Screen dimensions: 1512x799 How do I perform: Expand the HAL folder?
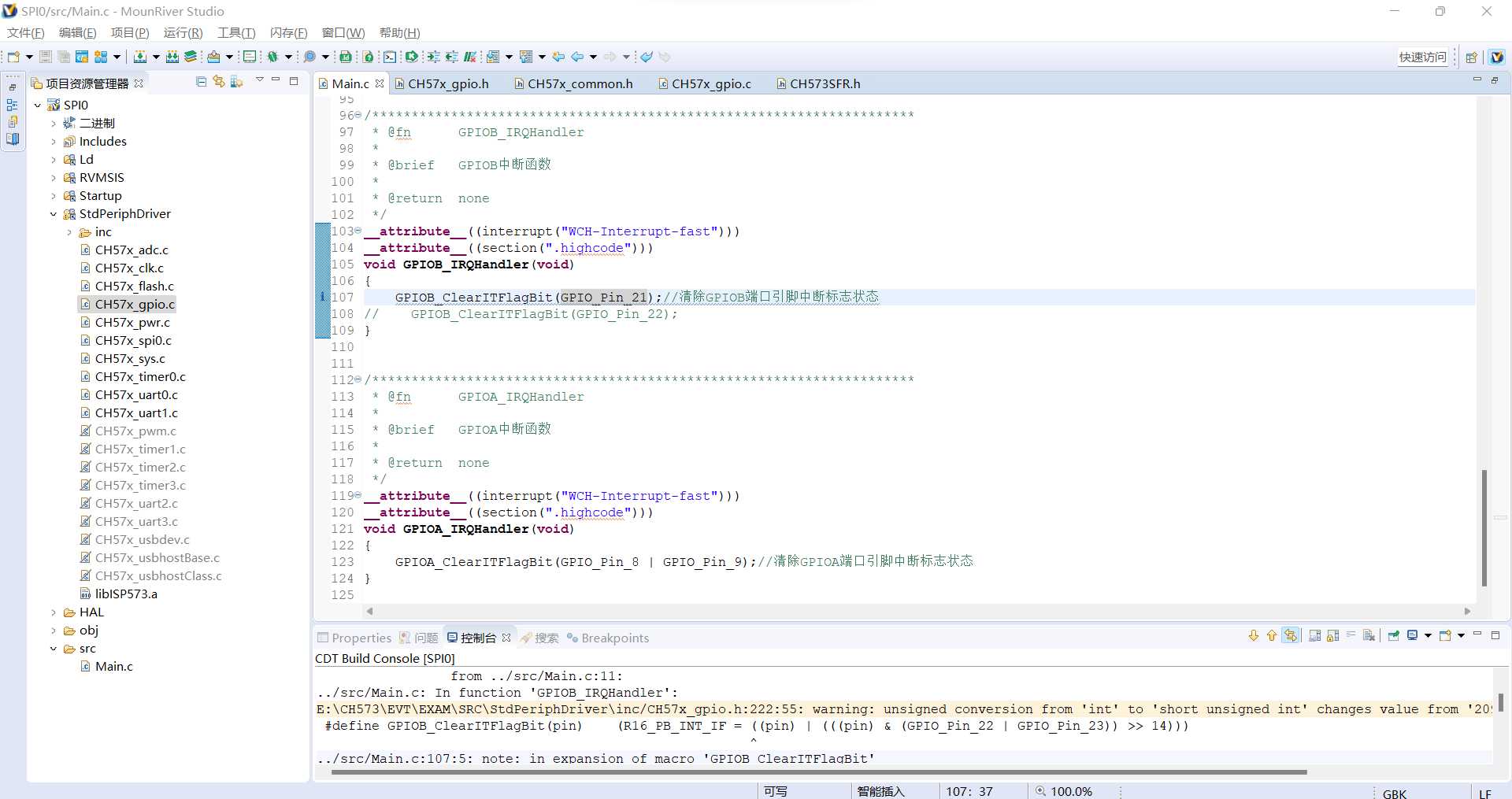point(53,612)
